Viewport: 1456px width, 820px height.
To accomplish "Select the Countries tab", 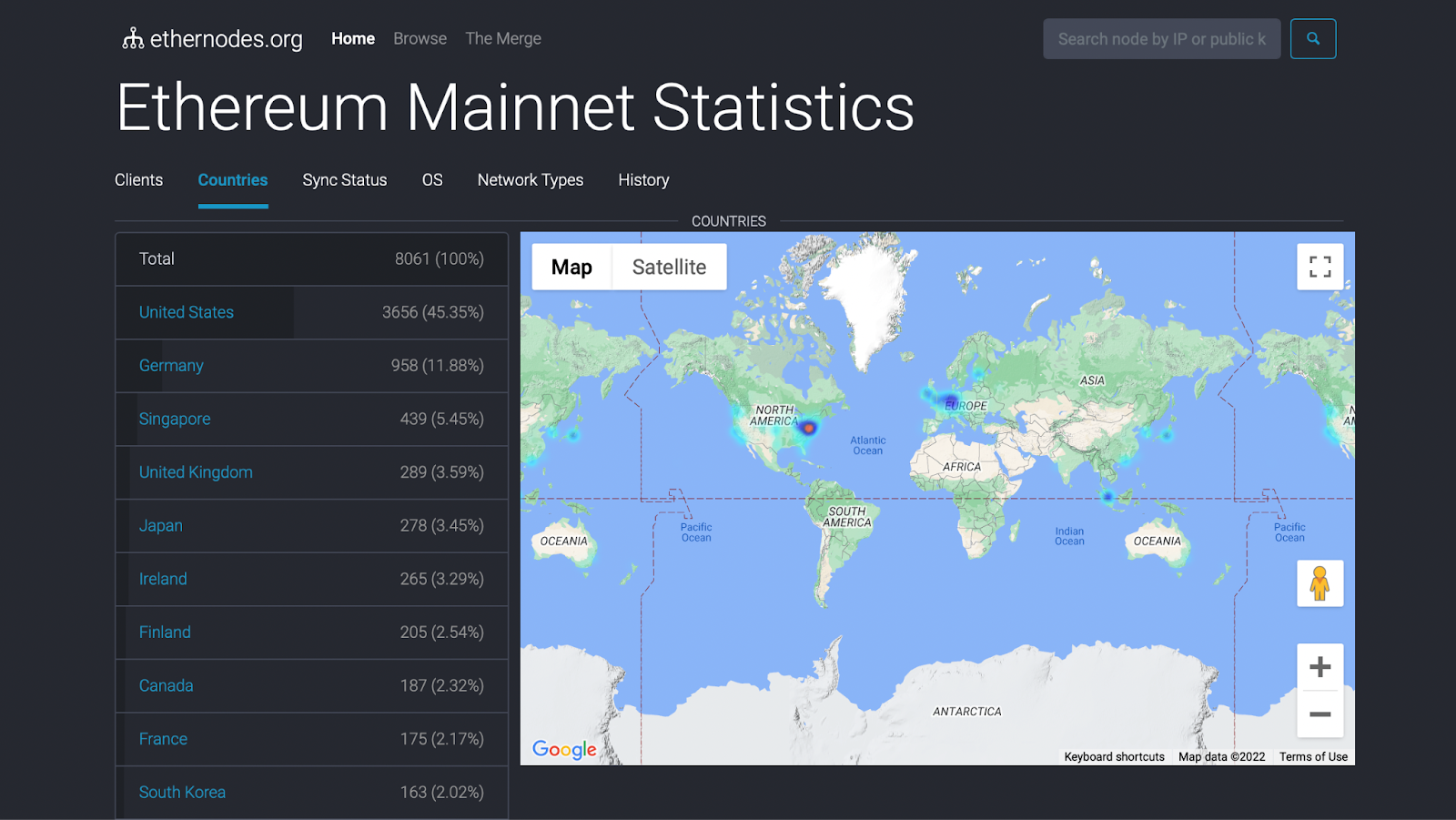I will 233,180.
